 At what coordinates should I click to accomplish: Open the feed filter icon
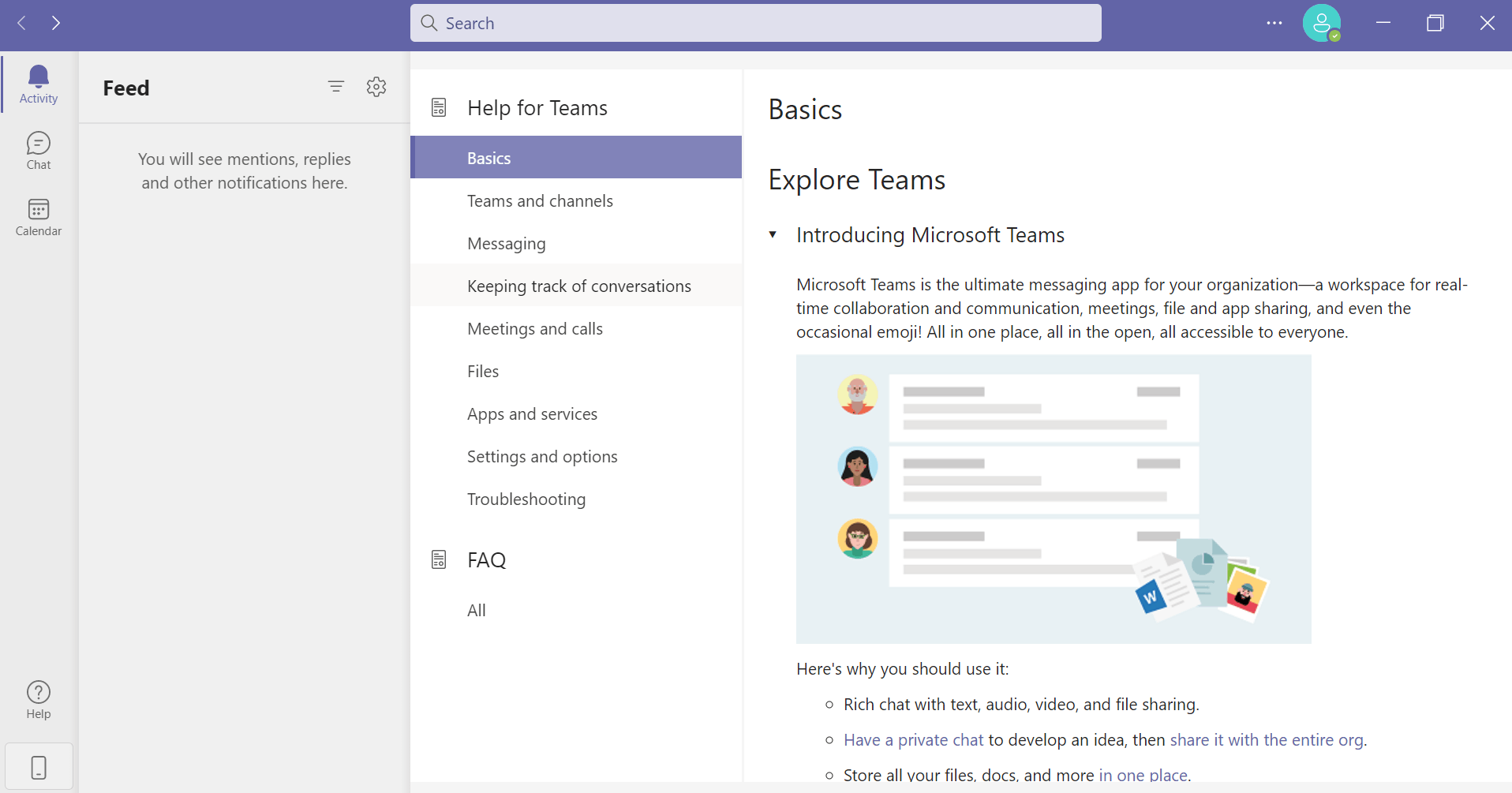click(336, 87)
